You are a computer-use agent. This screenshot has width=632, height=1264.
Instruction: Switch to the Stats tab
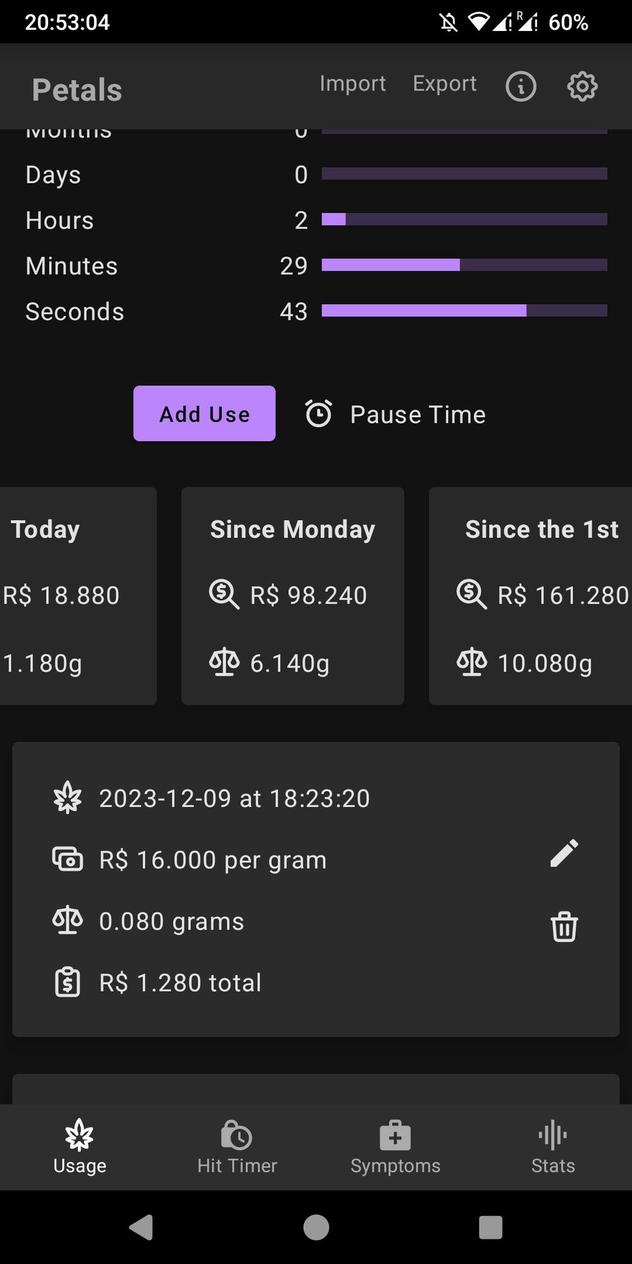(x=552, y=1146)
